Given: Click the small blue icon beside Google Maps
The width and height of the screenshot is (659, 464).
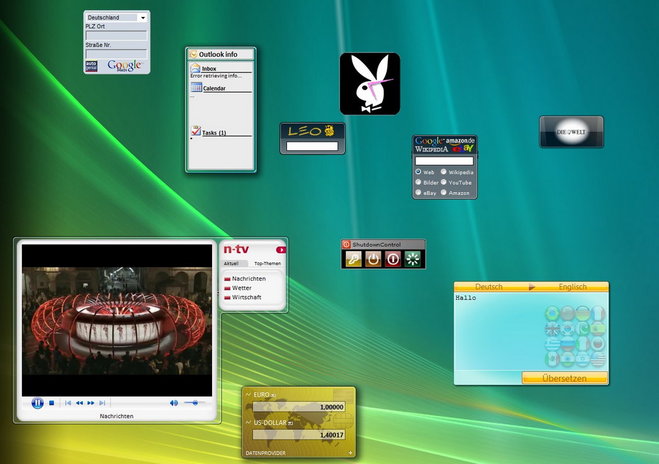Looking at the screenshot, I should [91, 66].
